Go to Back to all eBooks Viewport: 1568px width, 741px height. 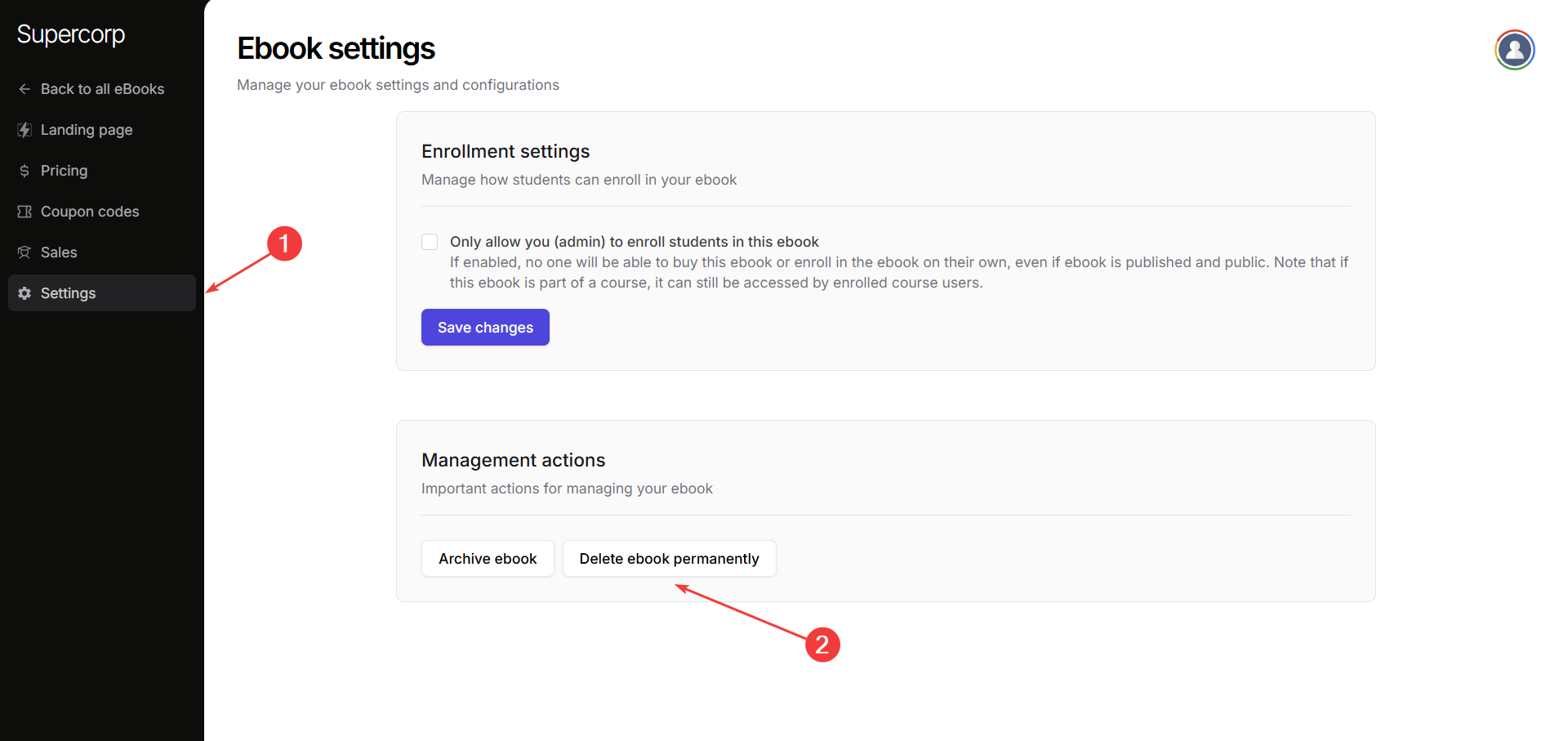click(x=102, y=89)
